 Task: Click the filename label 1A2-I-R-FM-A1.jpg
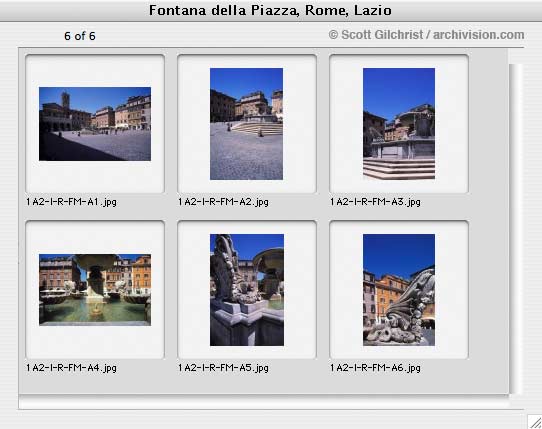(x=71, y=202)
